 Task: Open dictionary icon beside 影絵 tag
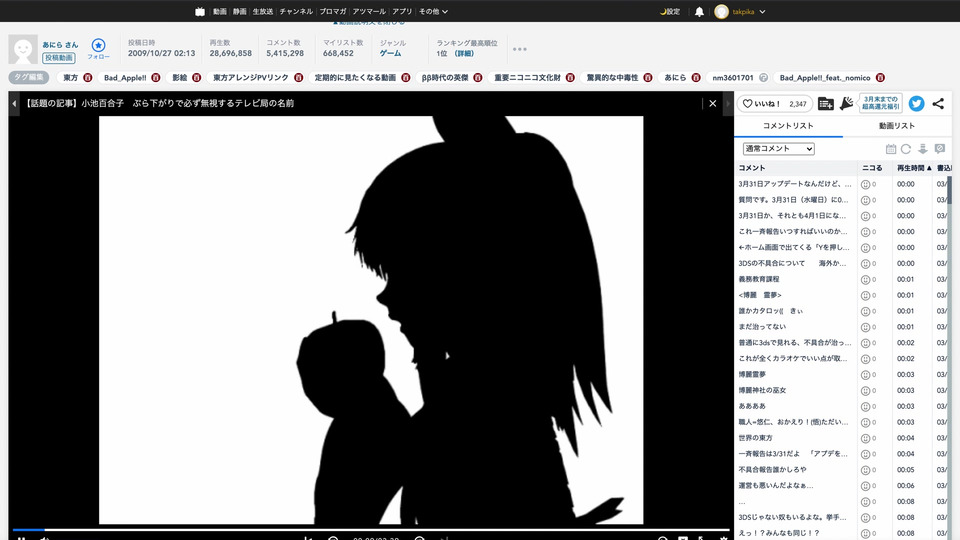[197, 78]
